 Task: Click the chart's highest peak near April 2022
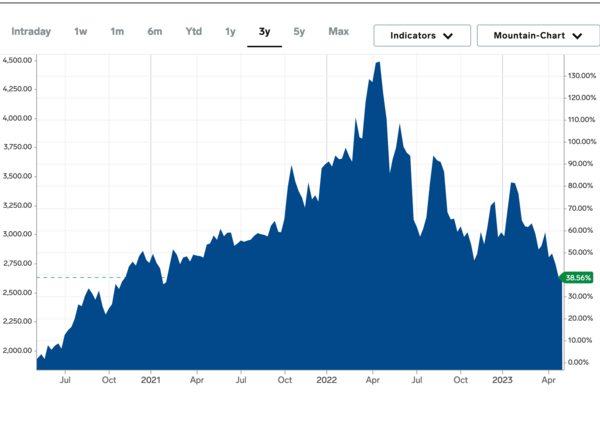click(377, 63)
